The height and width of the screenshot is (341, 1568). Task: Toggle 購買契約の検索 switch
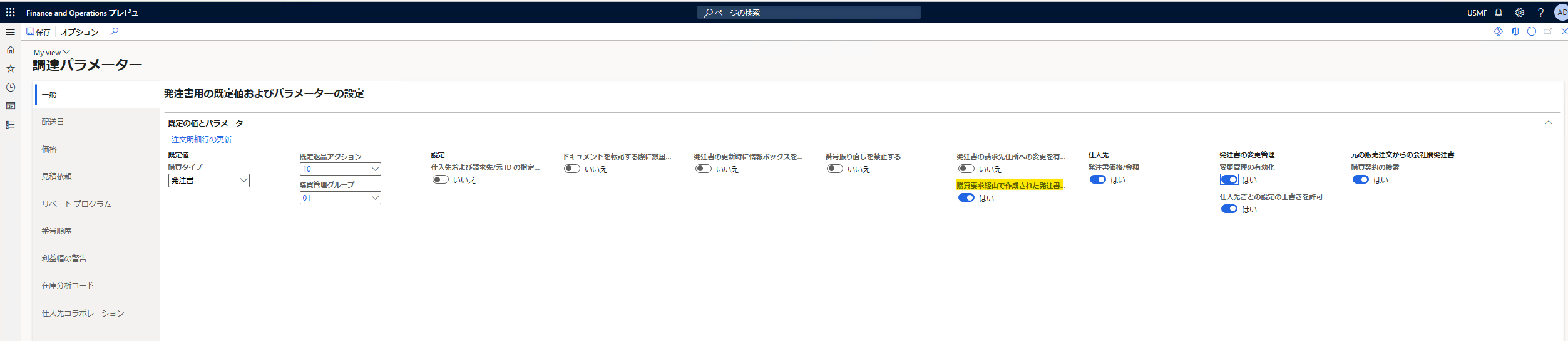point(1361,179)
